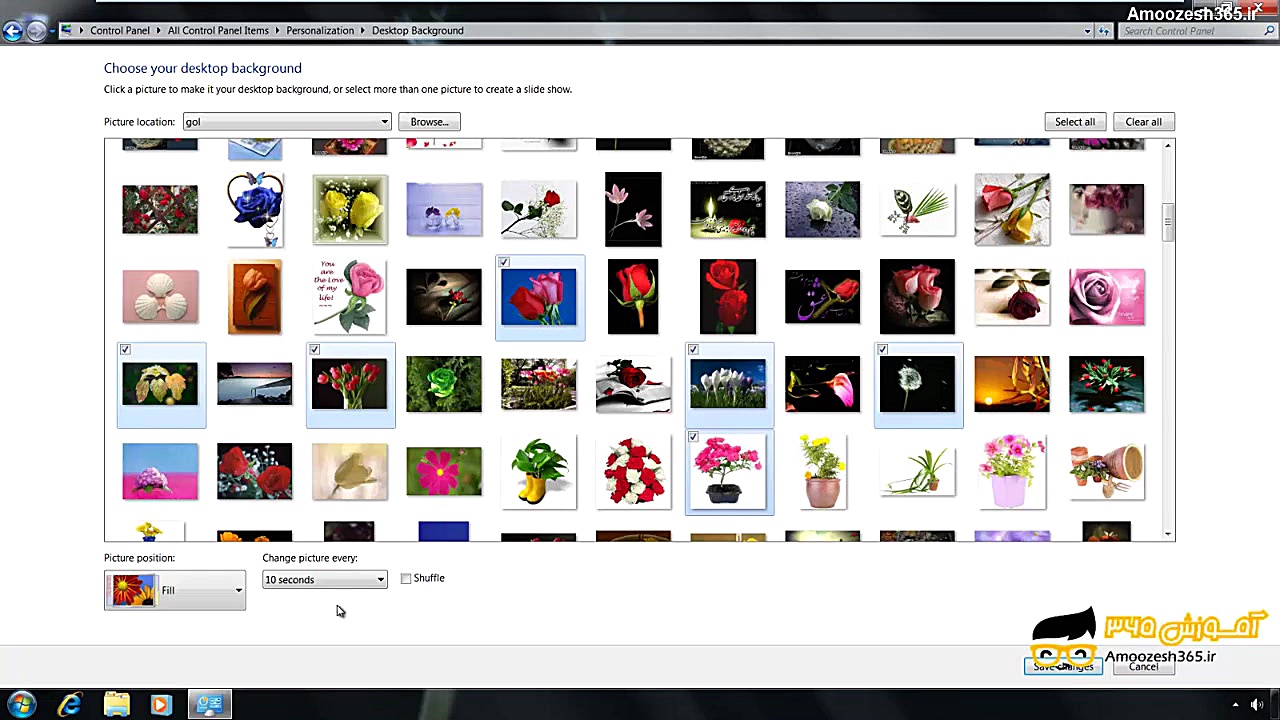Launch Internet Explorer from the taskbar

69,705
